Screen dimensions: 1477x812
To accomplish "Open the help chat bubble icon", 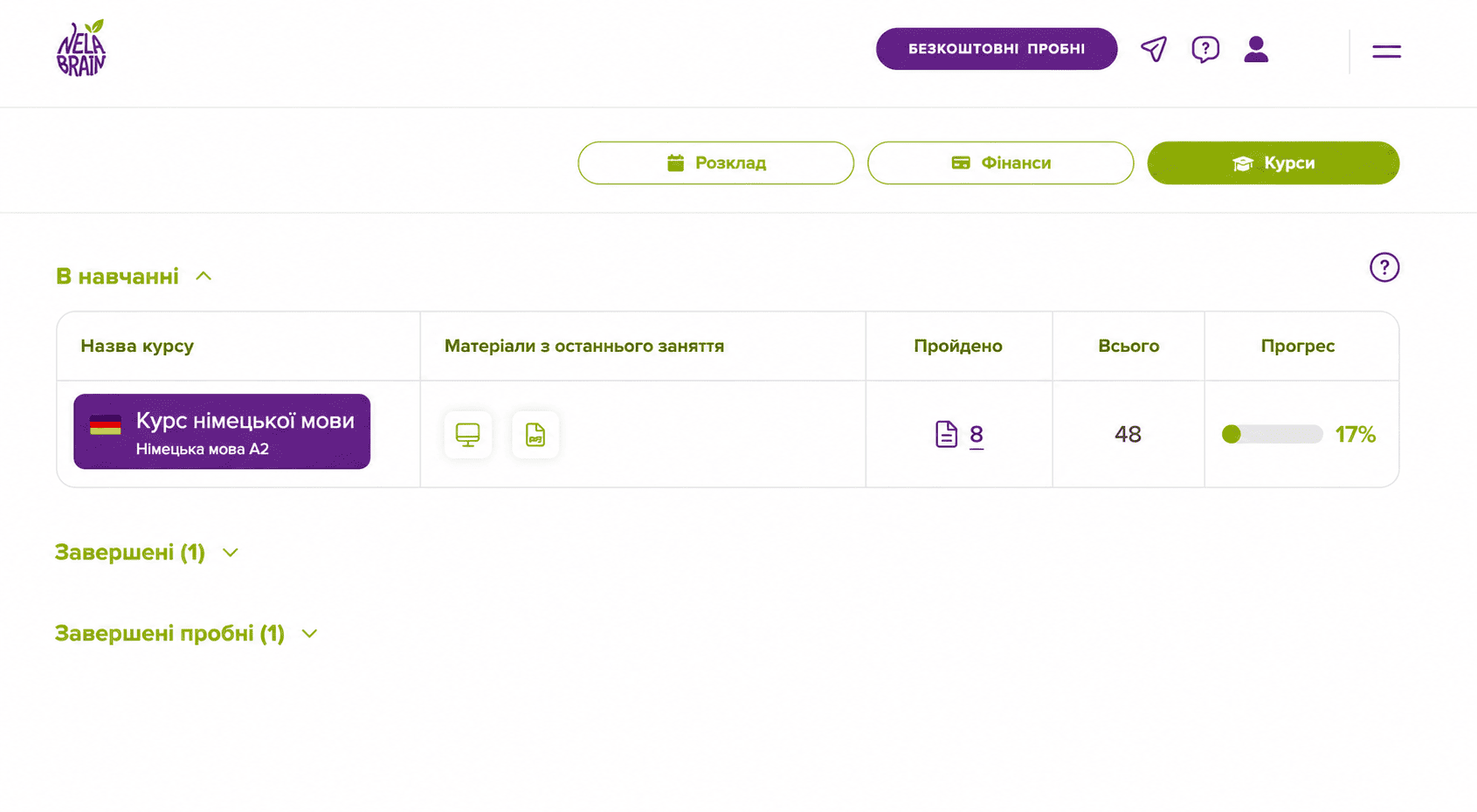I will click(1205, 49).
